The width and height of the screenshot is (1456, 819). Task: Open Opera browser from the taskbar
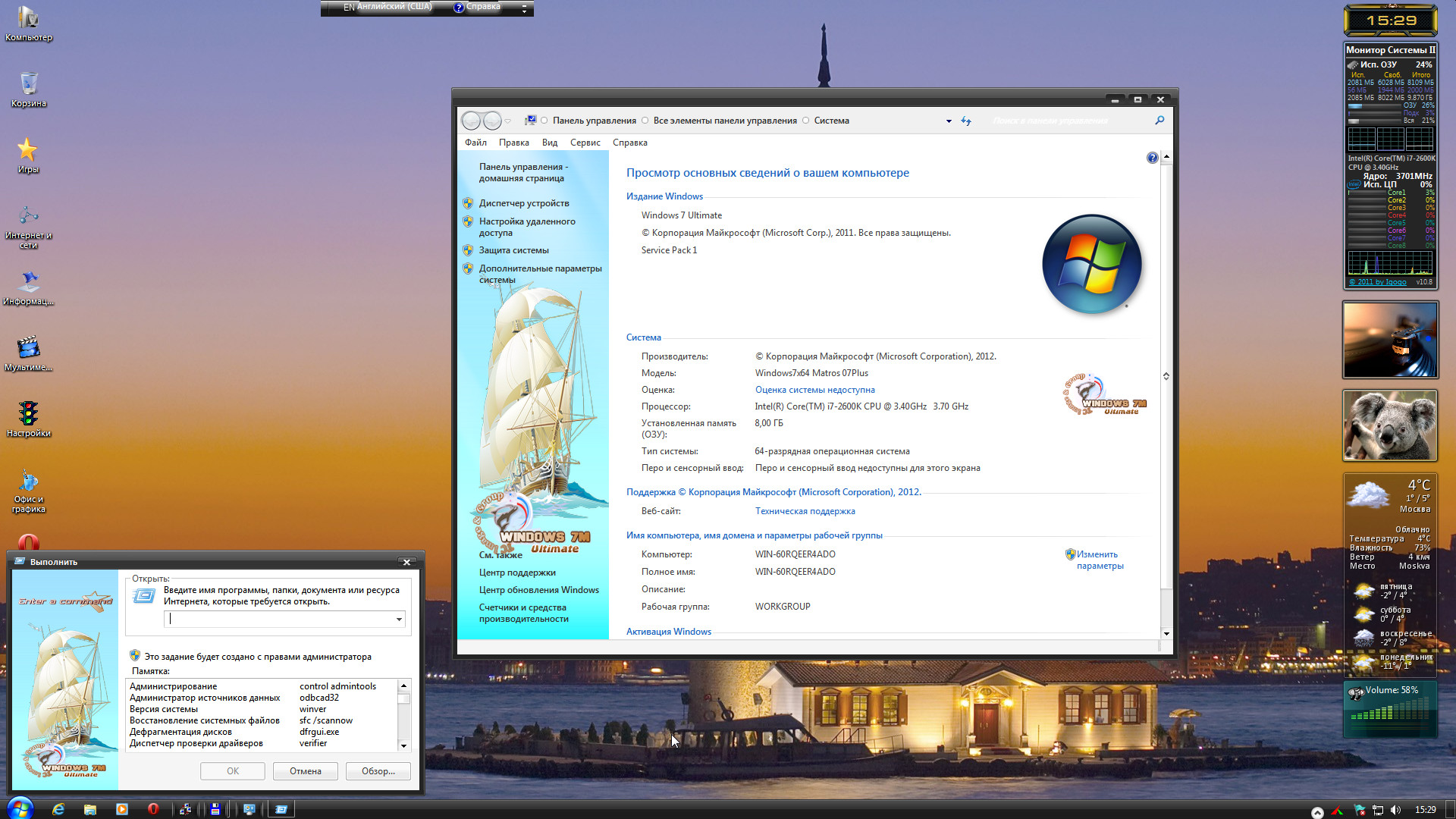[153, 809]
